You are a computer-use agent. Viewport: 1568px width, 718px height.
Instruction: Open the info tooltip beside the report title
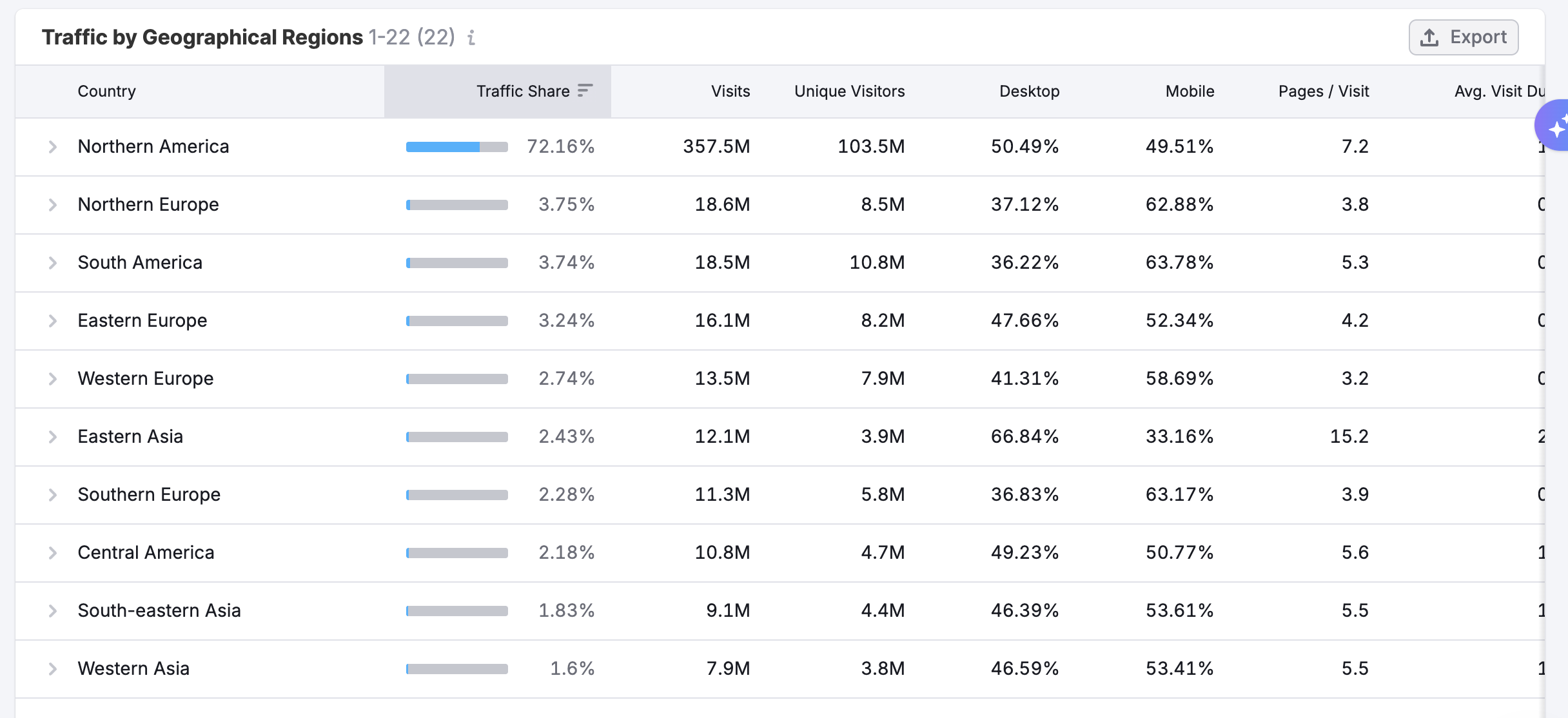pyautogui.click(x=471, y=38)
